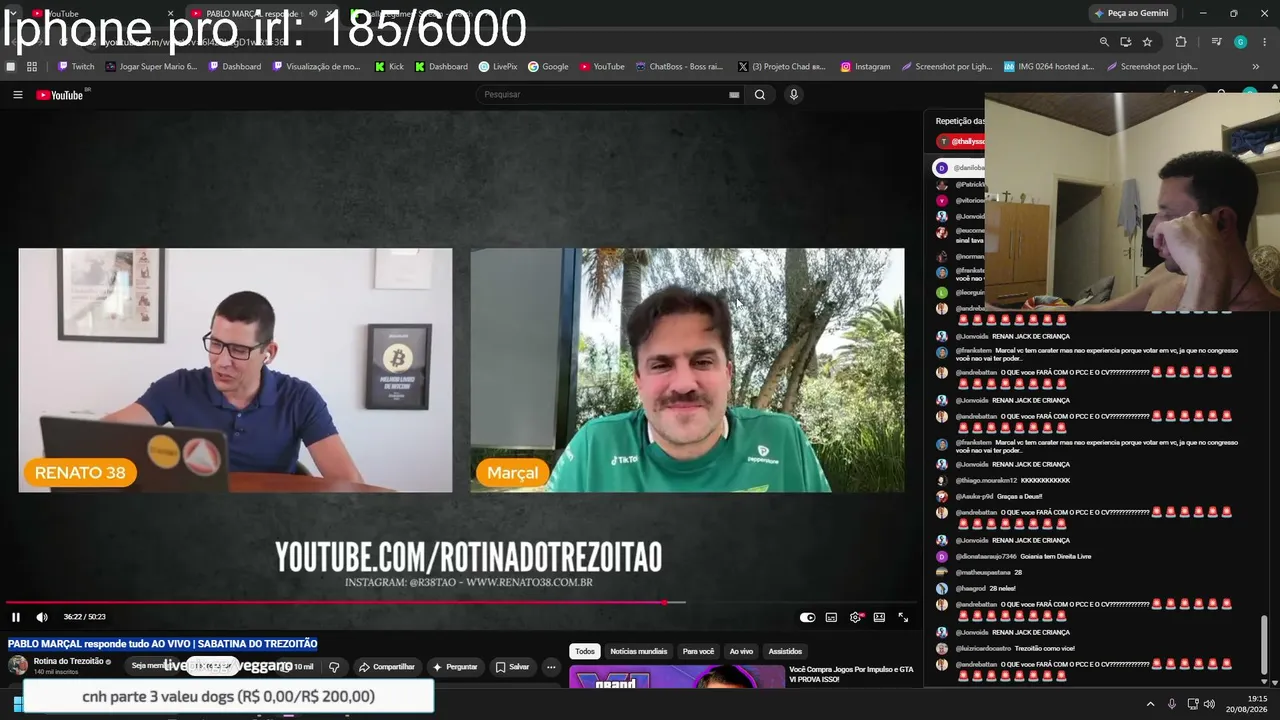Open the Projeto Chad X bookmark
The width and height of the screenshot is (1280, 720).
[x=782, y=67]
